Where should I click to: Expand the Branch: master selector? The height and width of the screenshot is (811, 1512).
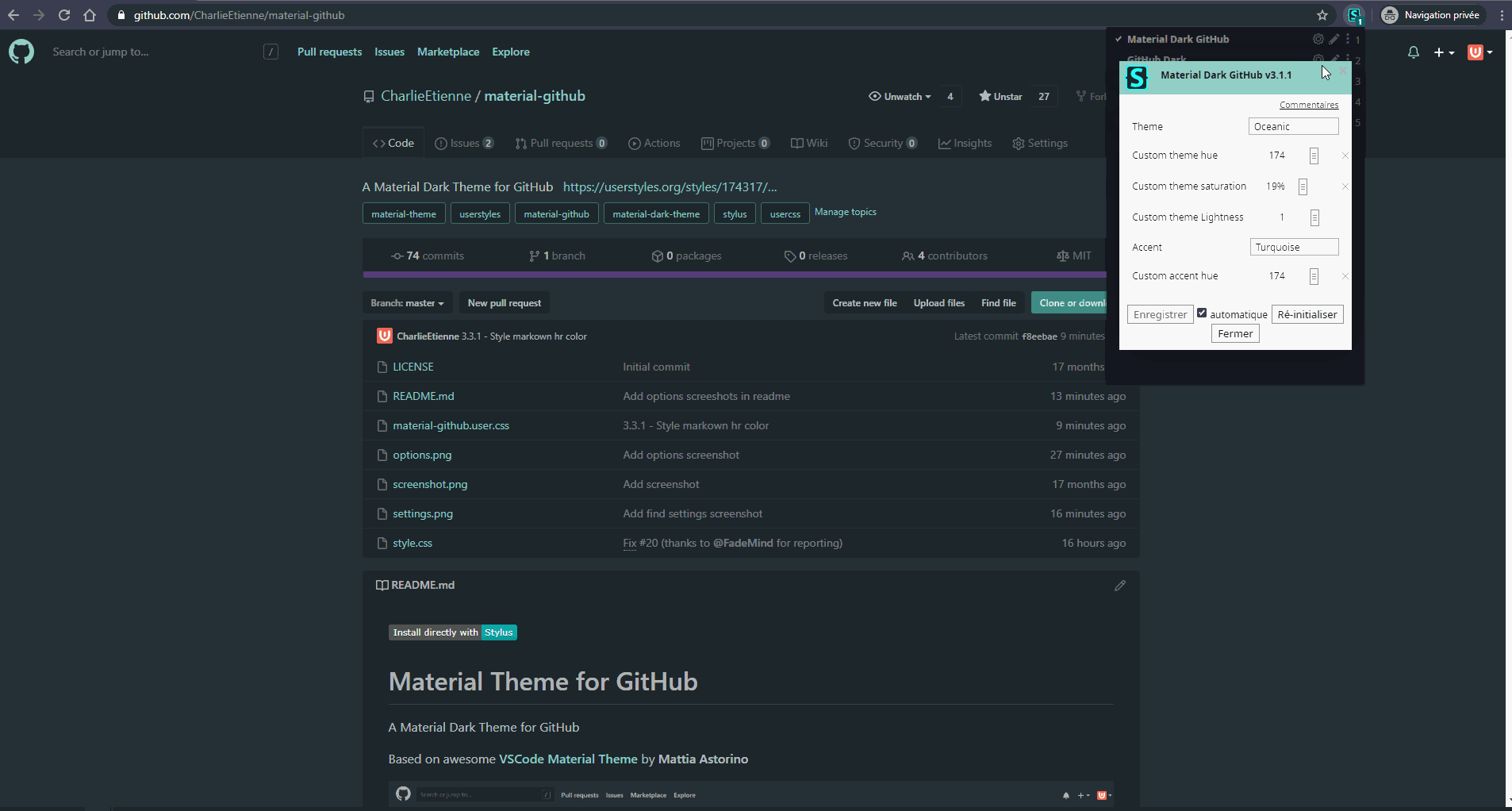click(408, 302)
